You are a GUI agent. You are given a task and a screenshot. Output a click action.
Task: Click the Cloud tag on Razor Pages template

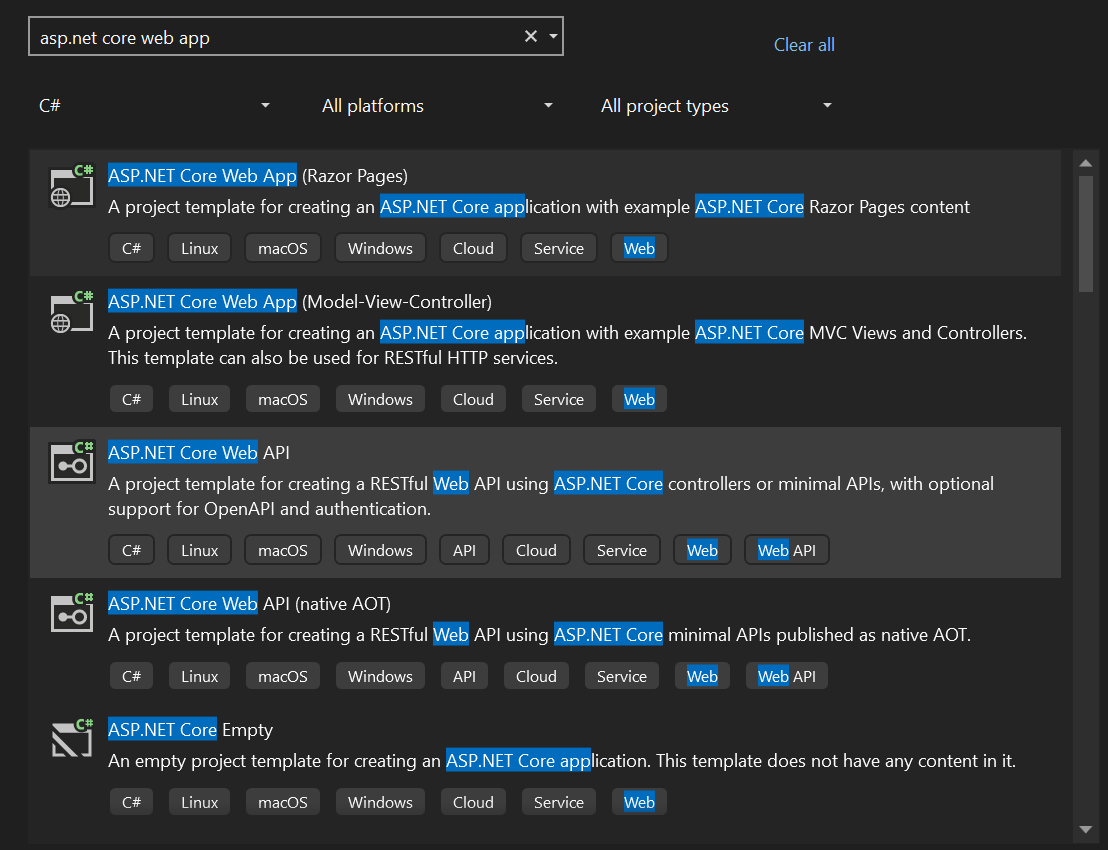(x=473, y=248)
